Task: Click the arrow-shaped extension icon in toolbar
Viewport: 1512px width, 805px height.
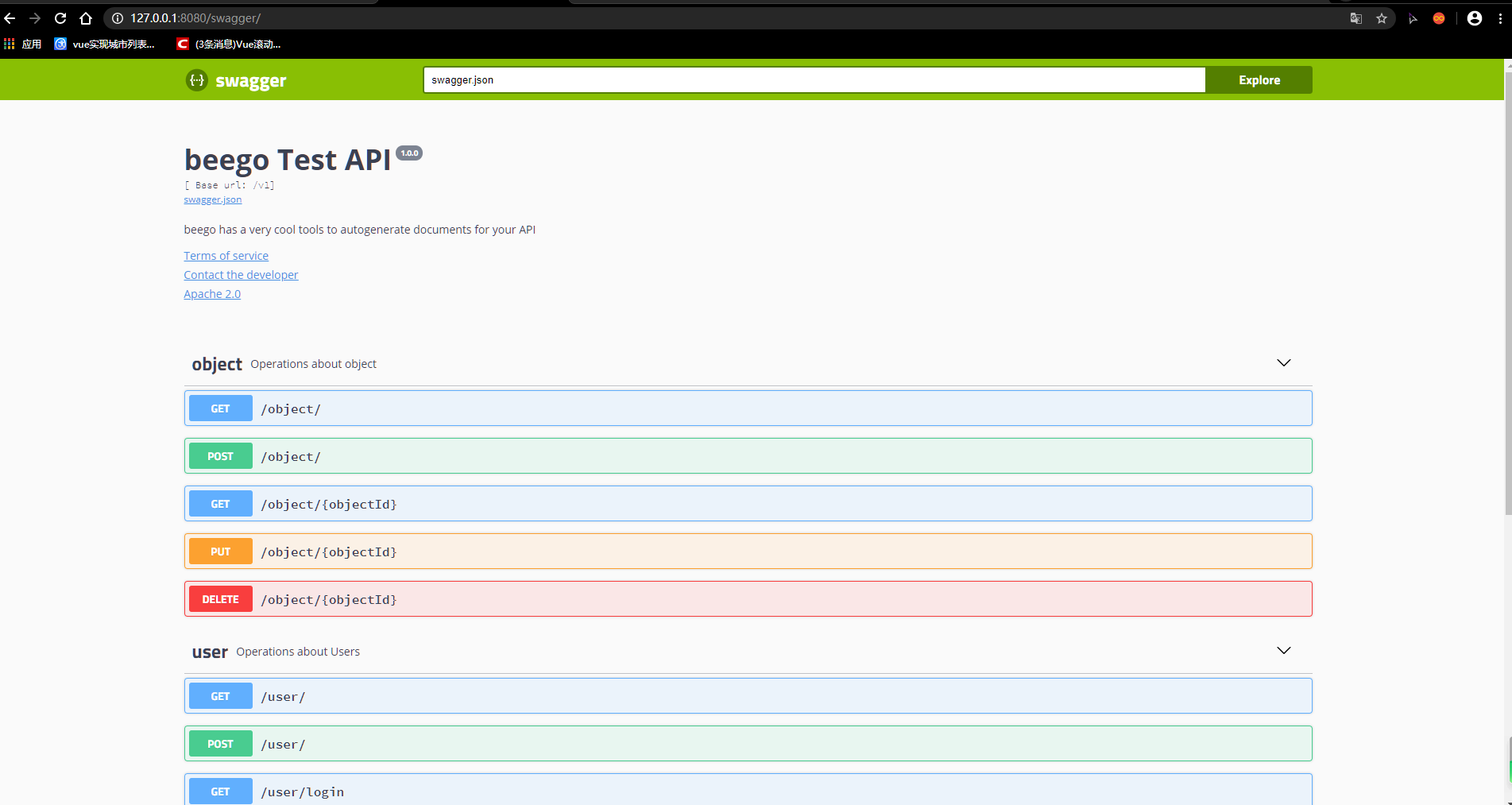Action: click(x=1413, y=18)
